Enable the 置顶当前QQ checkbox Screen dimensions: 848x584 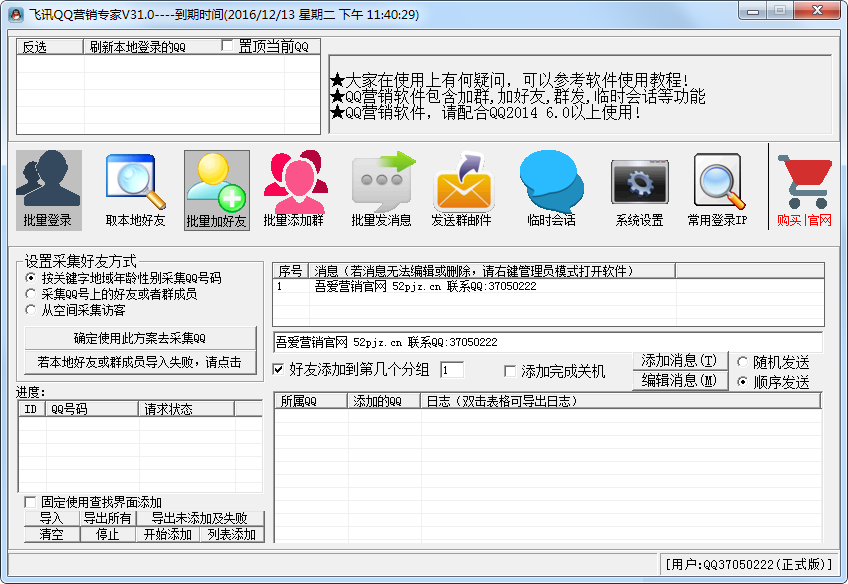(228, 46)
